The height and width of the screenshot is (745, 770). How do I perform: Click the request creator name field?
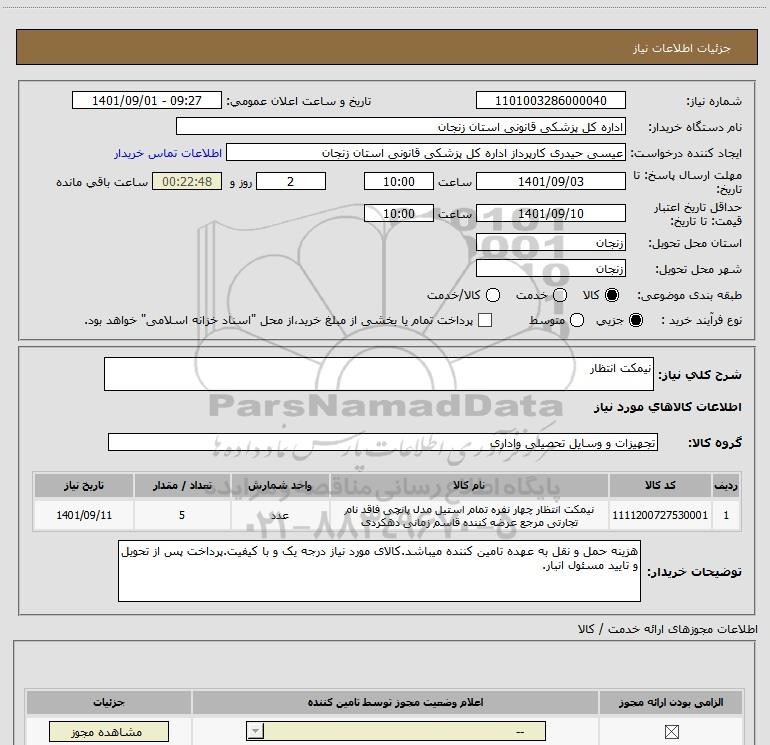coord(426,152)
